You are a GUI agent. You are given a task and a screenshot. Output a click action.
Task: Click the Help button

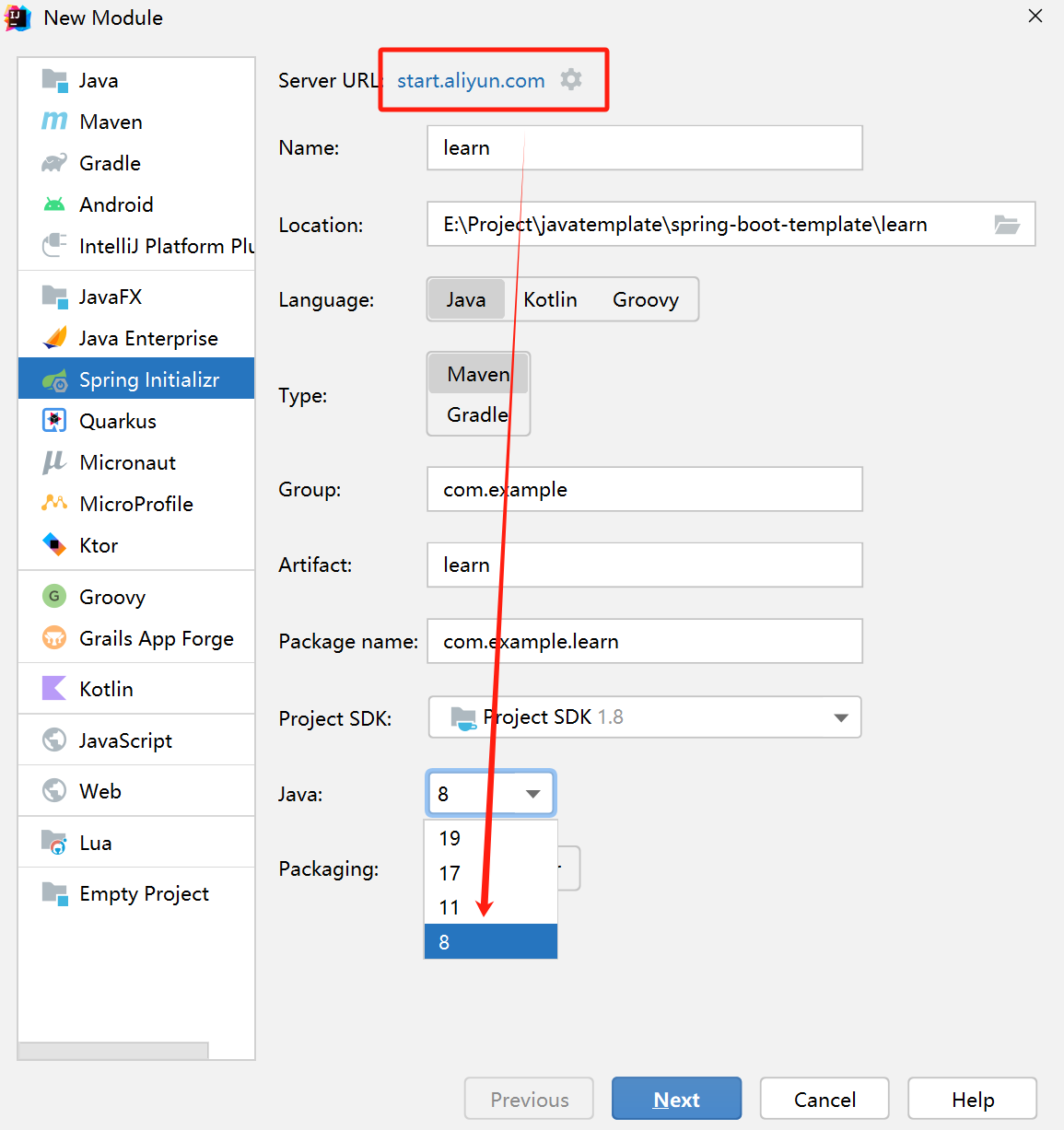click(973, 1099)
